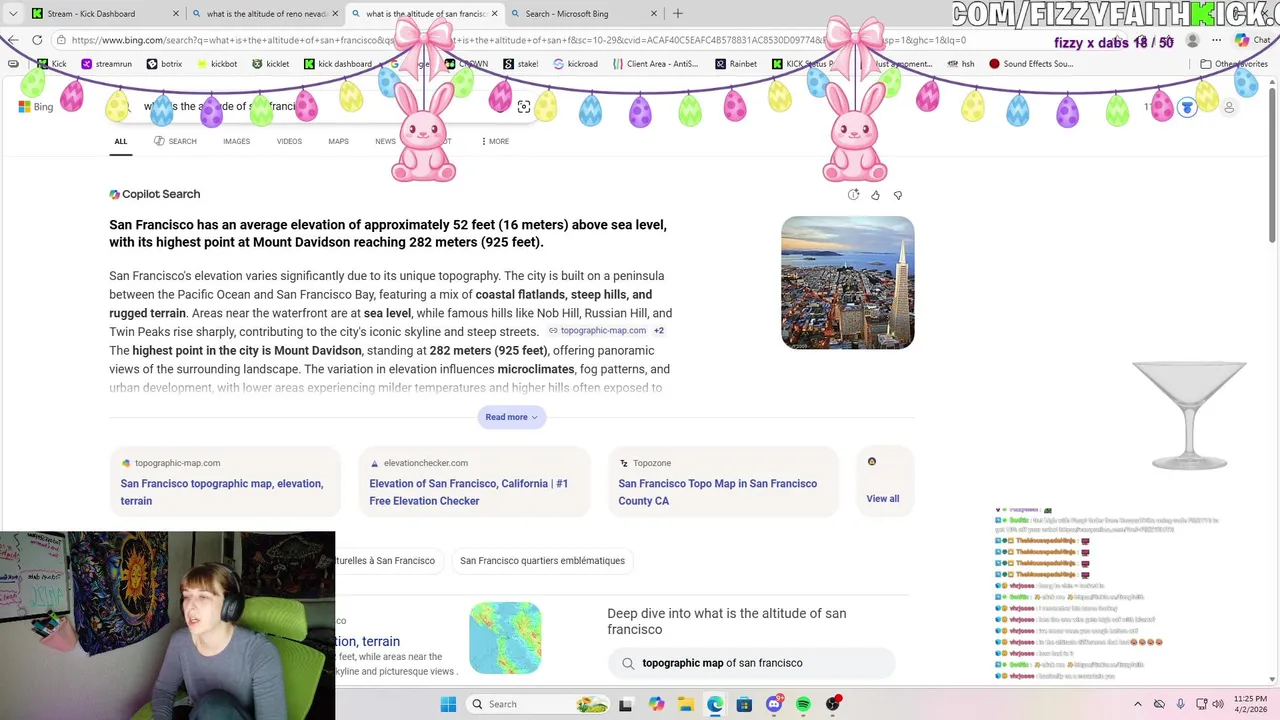Open OBS Studio from the taskbar
1280x720 pixels.
[833, 704]
